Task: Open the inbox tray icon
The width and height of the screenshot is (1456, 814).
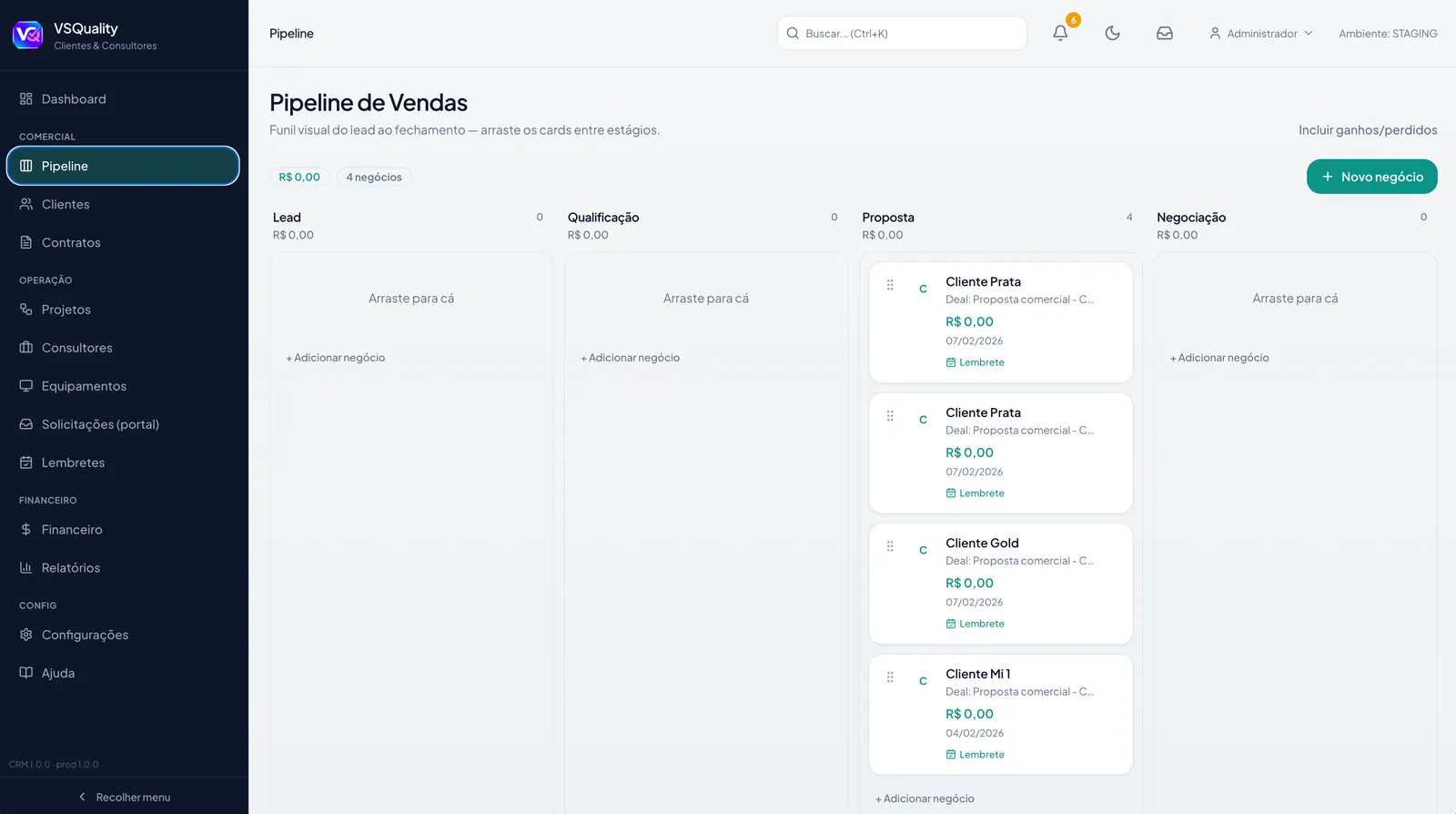Action: point(1165,34)
